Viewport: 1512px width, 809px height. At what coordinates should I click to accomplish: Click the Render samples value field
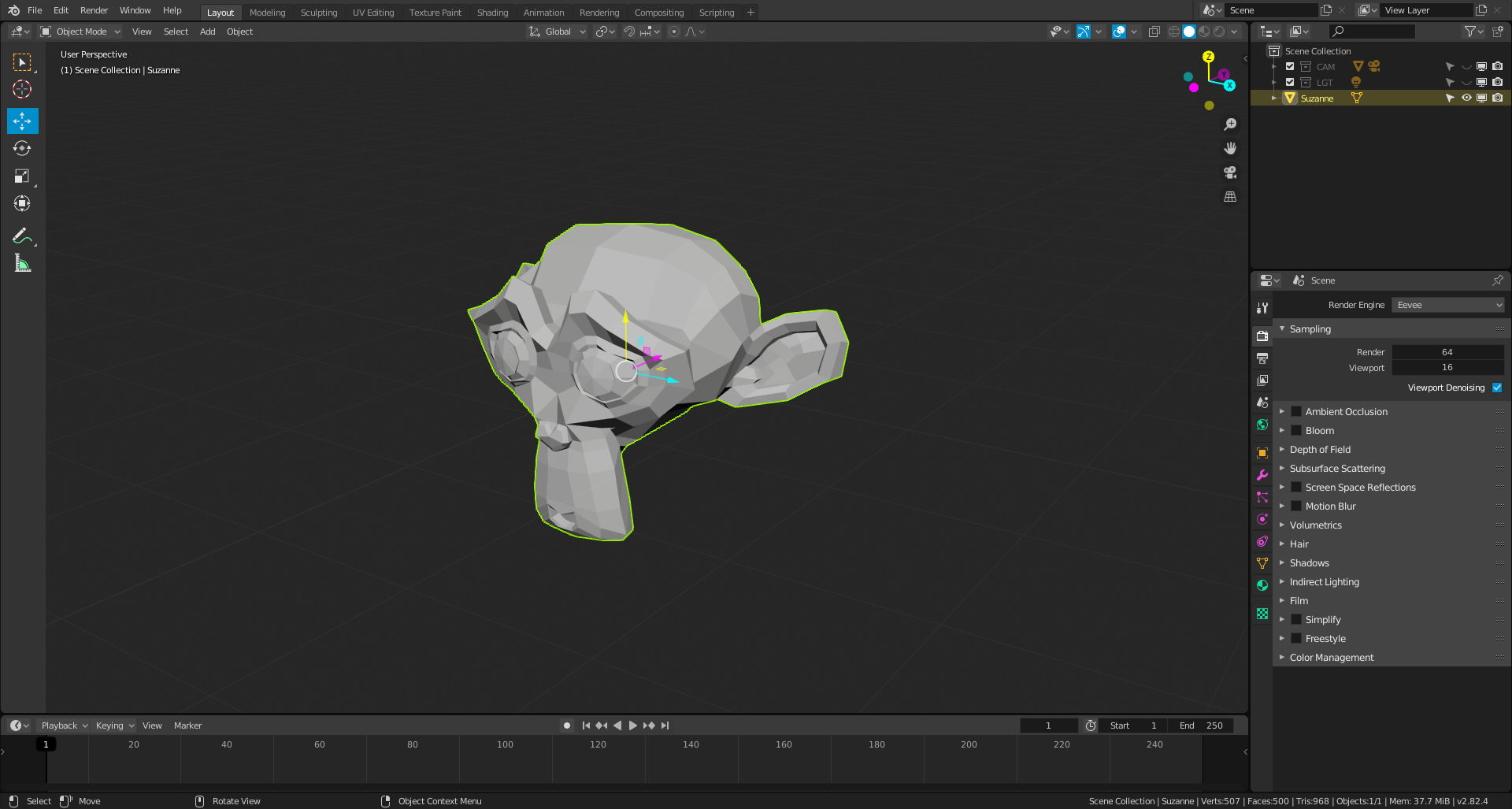1447,352
